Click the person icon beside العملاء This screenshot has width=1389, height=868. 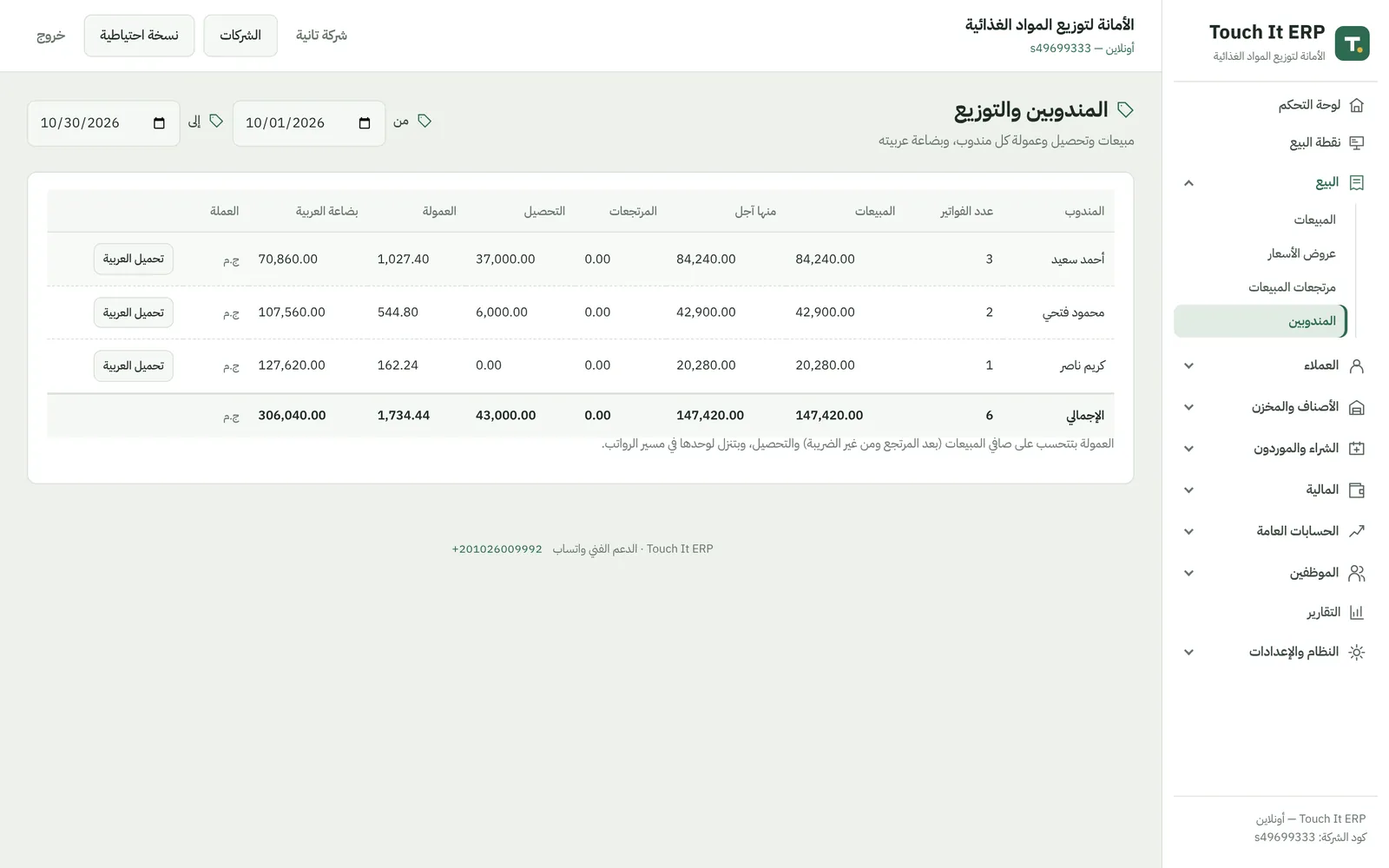(1357, 365)
